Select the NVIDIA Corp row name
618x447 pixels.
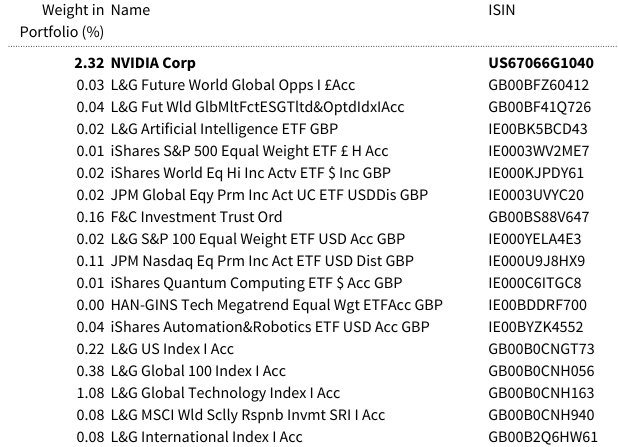click(x=153, y=63)
